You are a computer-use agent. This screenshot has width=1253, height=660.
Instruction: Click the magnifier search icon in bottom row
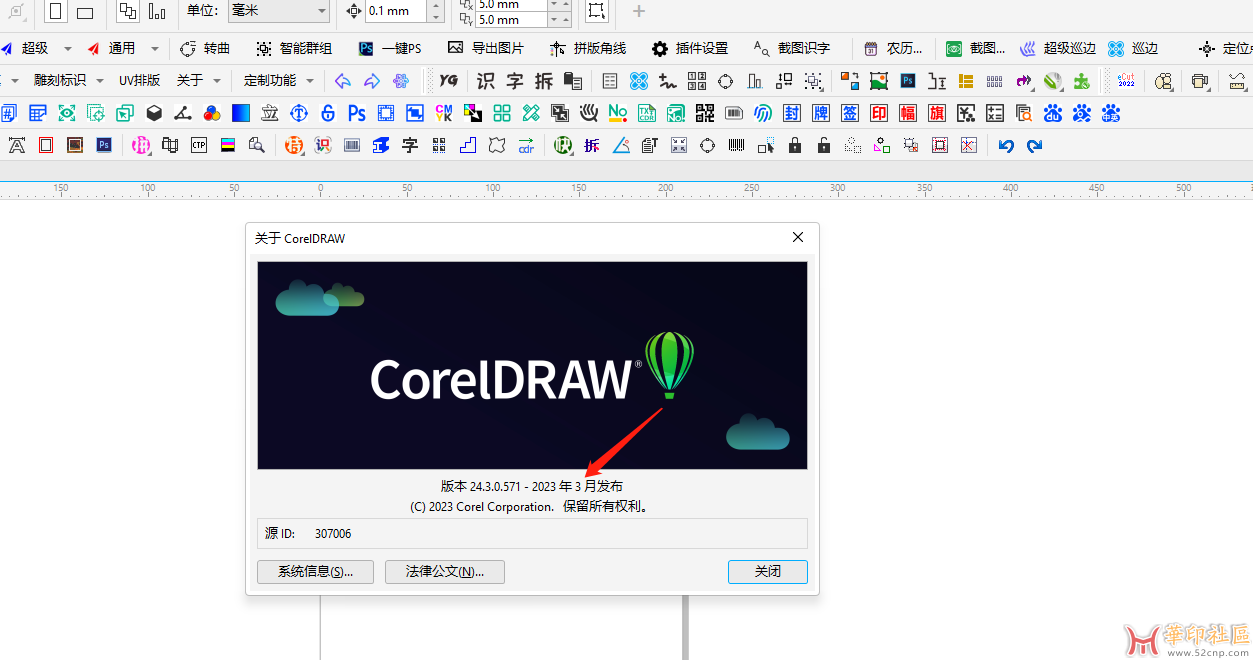click(x=257, y=146)
